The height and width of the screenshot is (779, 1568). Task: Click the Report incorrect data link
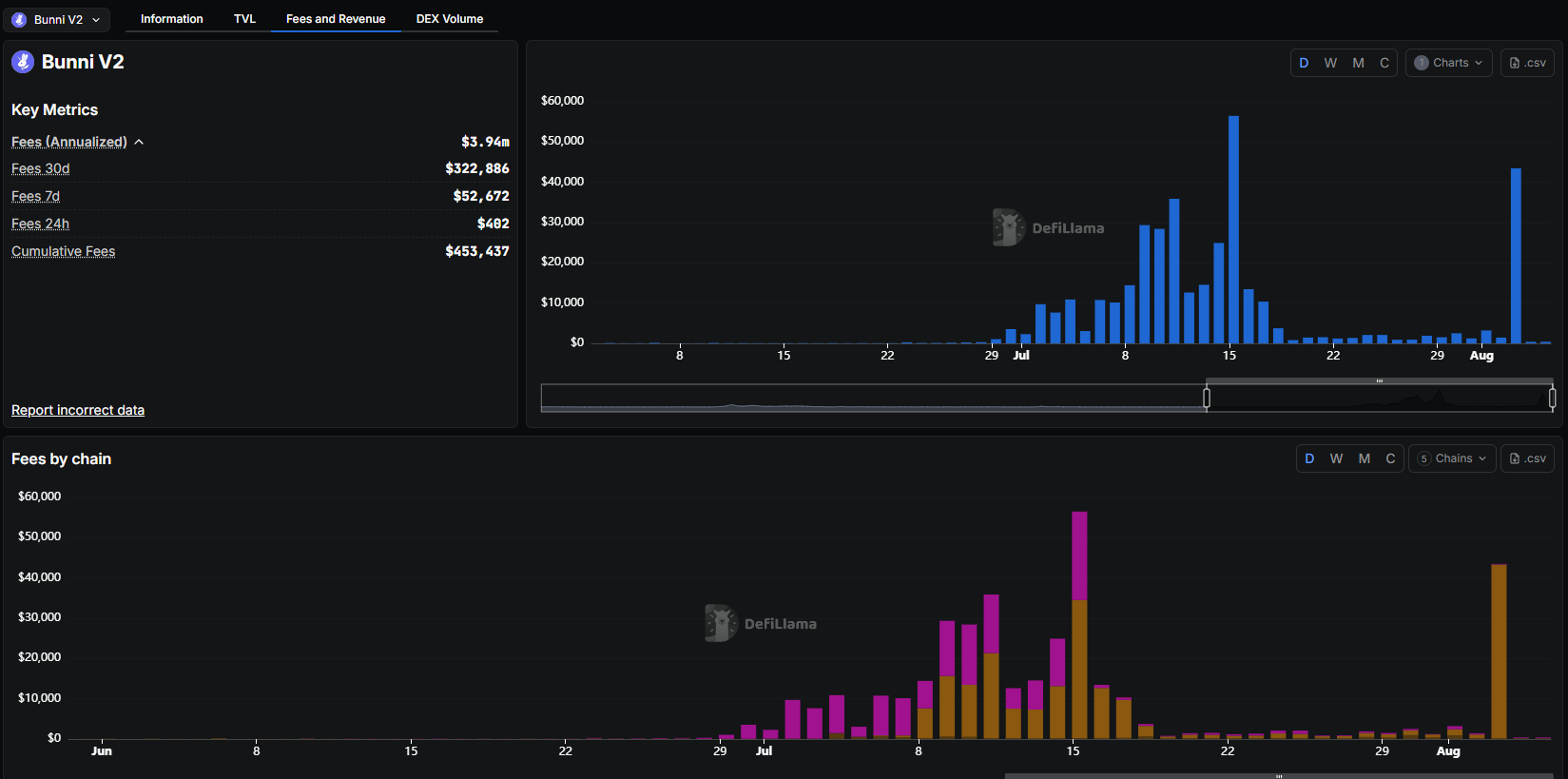(x=78, y=410)
